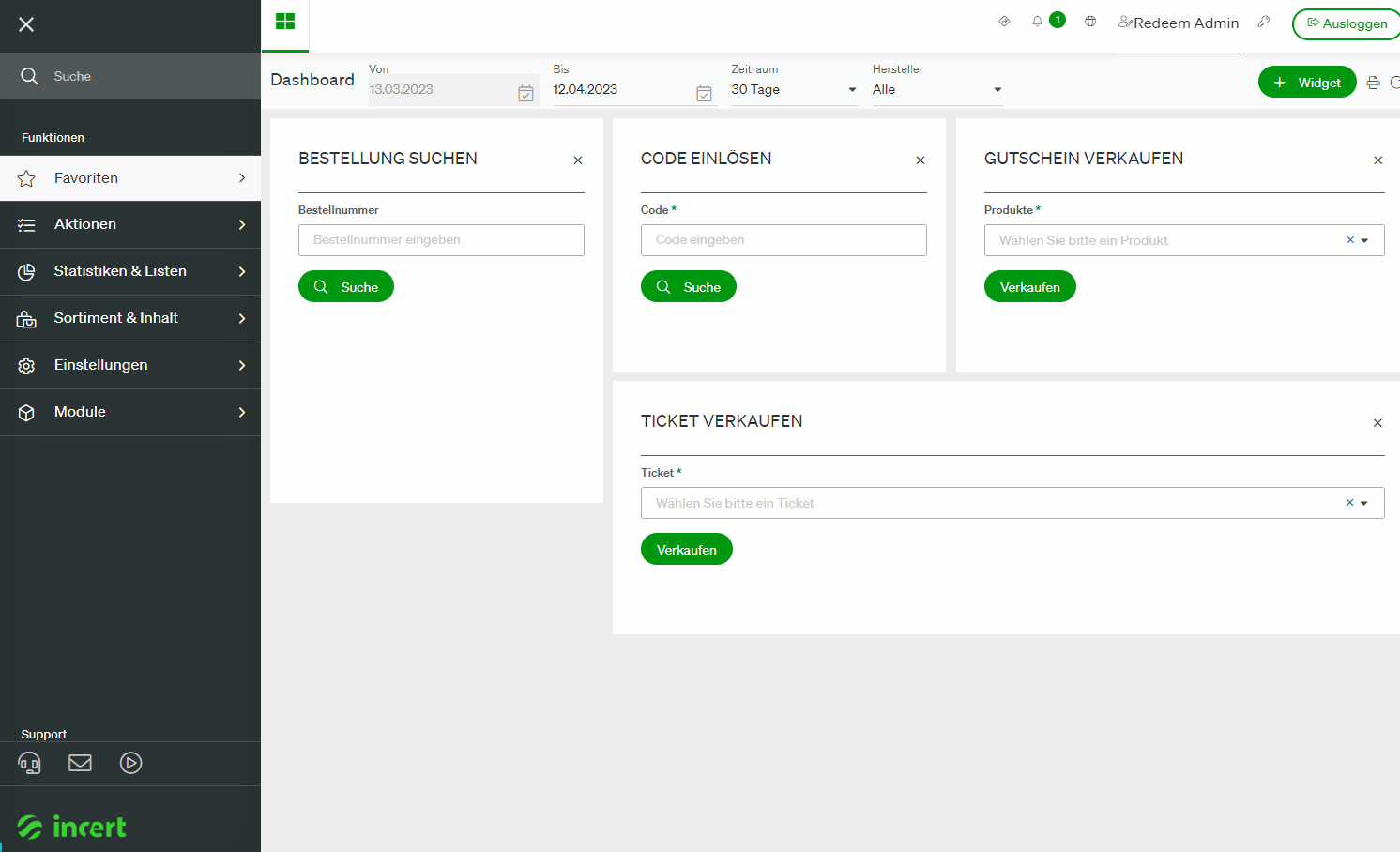The width and height of the screenshot is (1400, 852).
Task: Click the notification bell icon
Action: coord(1037,22)
